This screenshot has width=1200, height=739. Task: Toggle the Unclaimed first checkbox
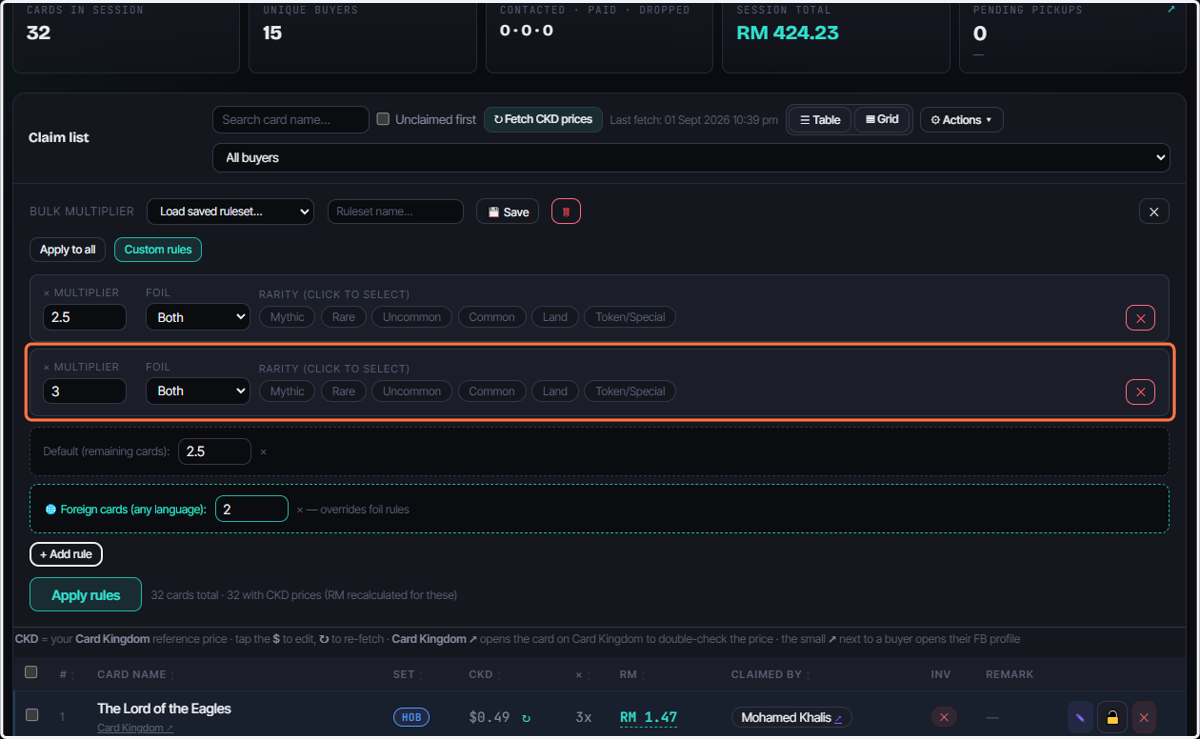click(x=383, y=119)
